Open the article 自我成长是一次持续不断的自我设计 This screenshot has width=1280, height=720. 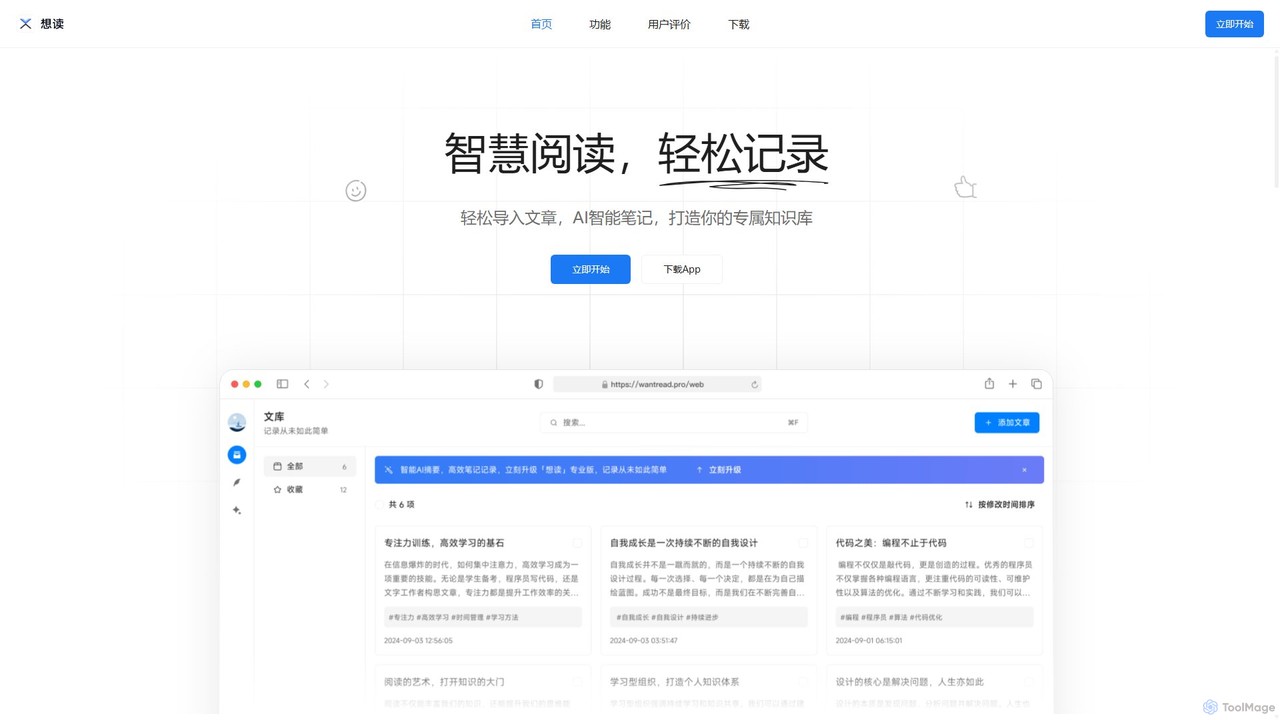(684, 543)
